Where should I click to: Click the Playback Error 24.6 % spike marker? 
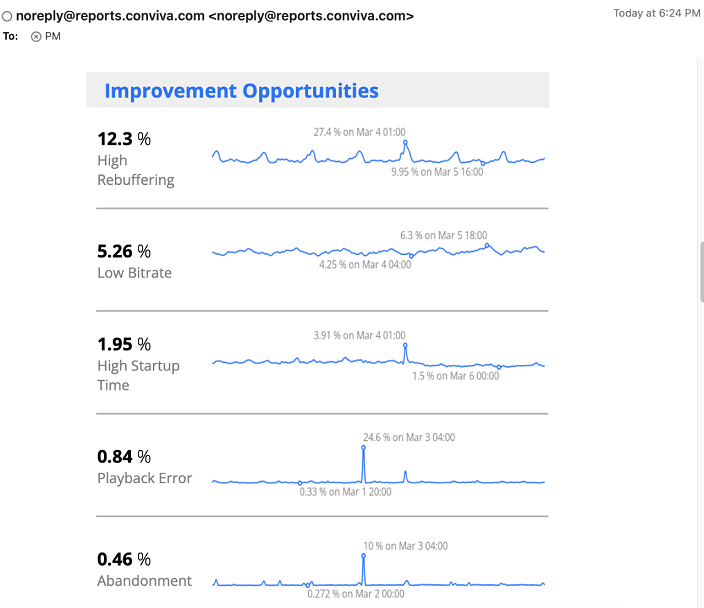tap(363, 448)
